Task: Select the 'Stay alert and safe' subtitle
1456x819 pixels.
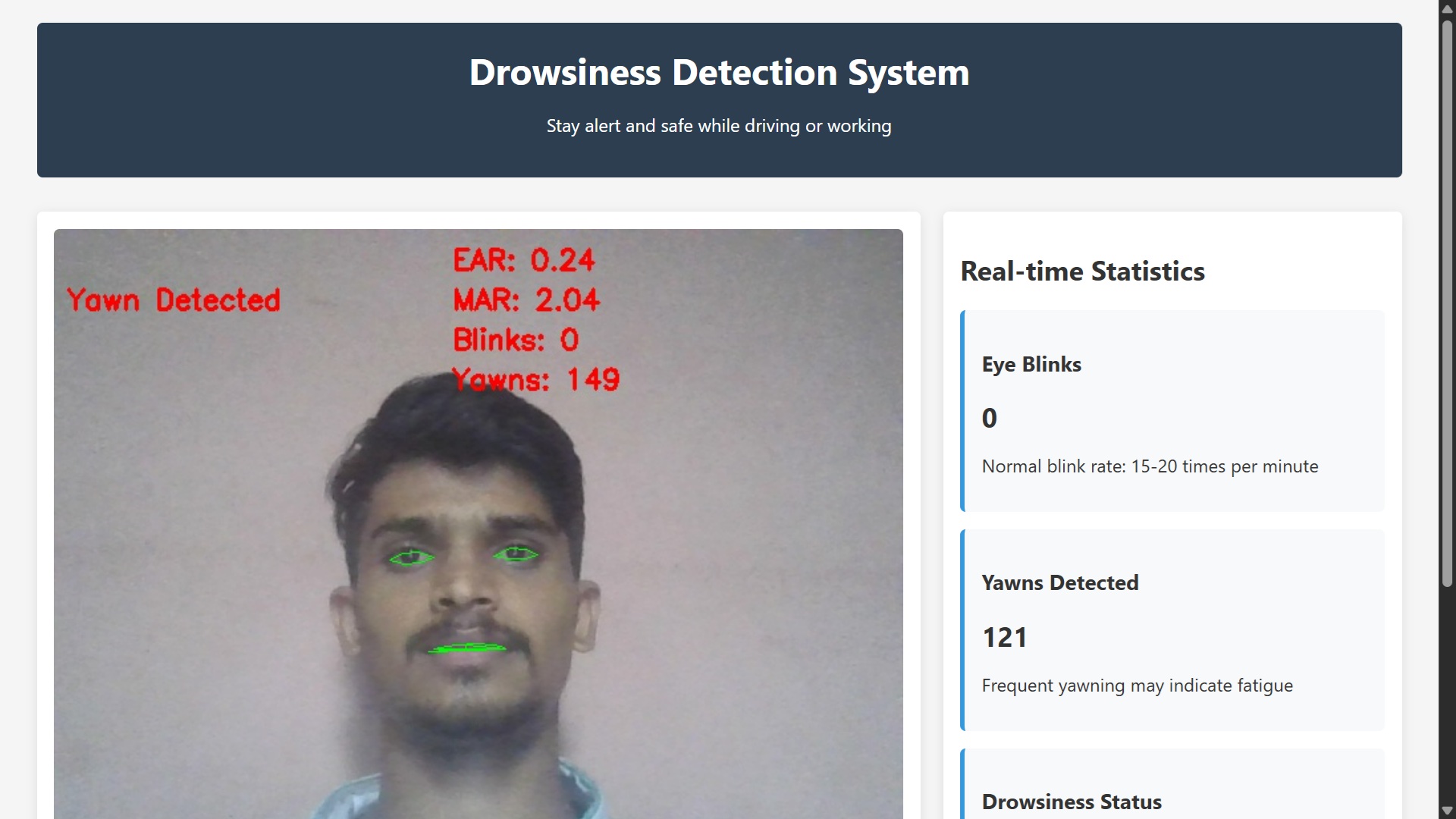Action: (718, 126)
